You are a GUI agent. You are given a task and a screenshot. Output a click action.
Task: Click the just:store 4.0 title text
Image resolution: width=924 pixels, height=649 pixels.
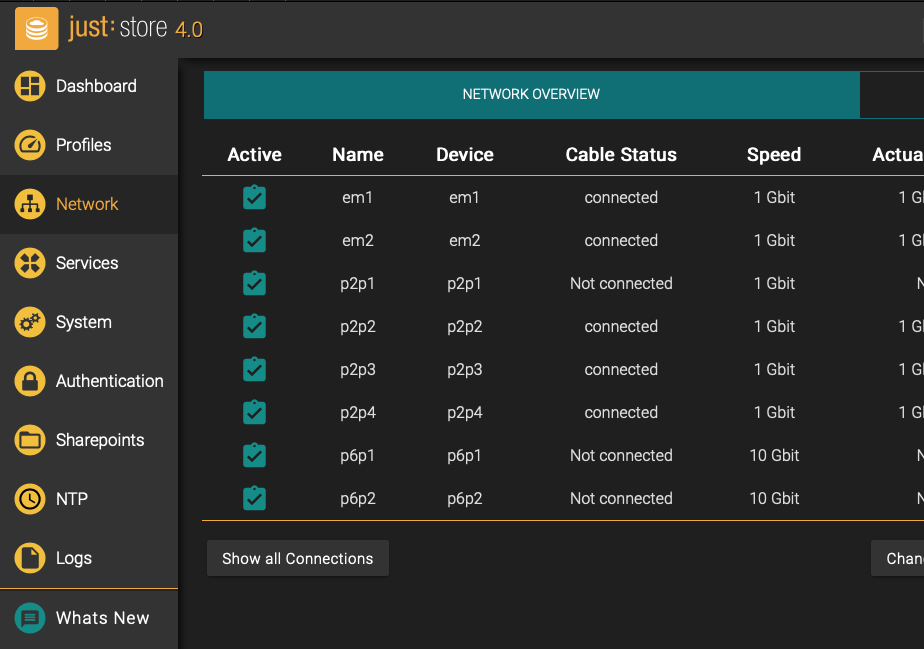[136, 28]
